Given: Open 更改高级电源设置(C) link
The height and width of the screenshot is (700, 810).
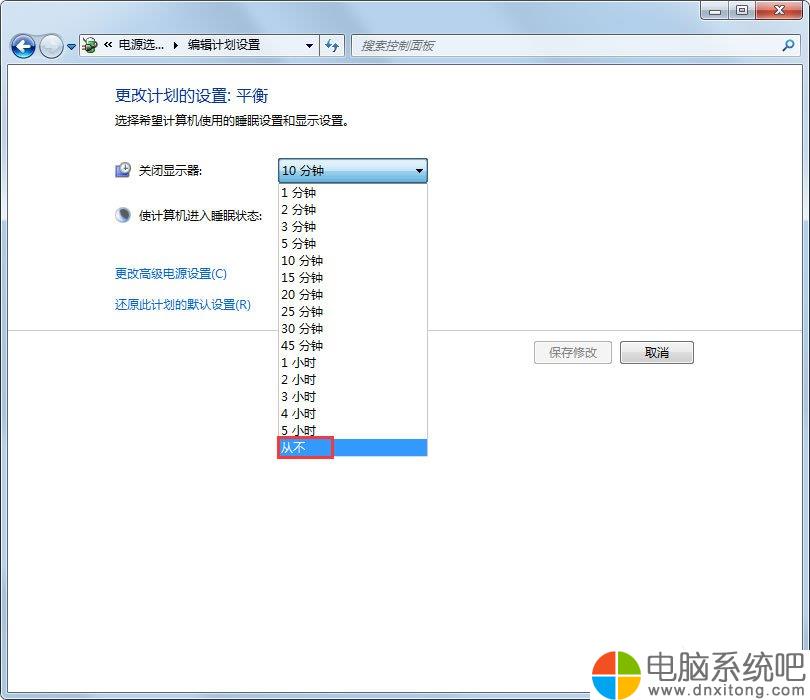Looking at the screenshot, I should 170,273.
